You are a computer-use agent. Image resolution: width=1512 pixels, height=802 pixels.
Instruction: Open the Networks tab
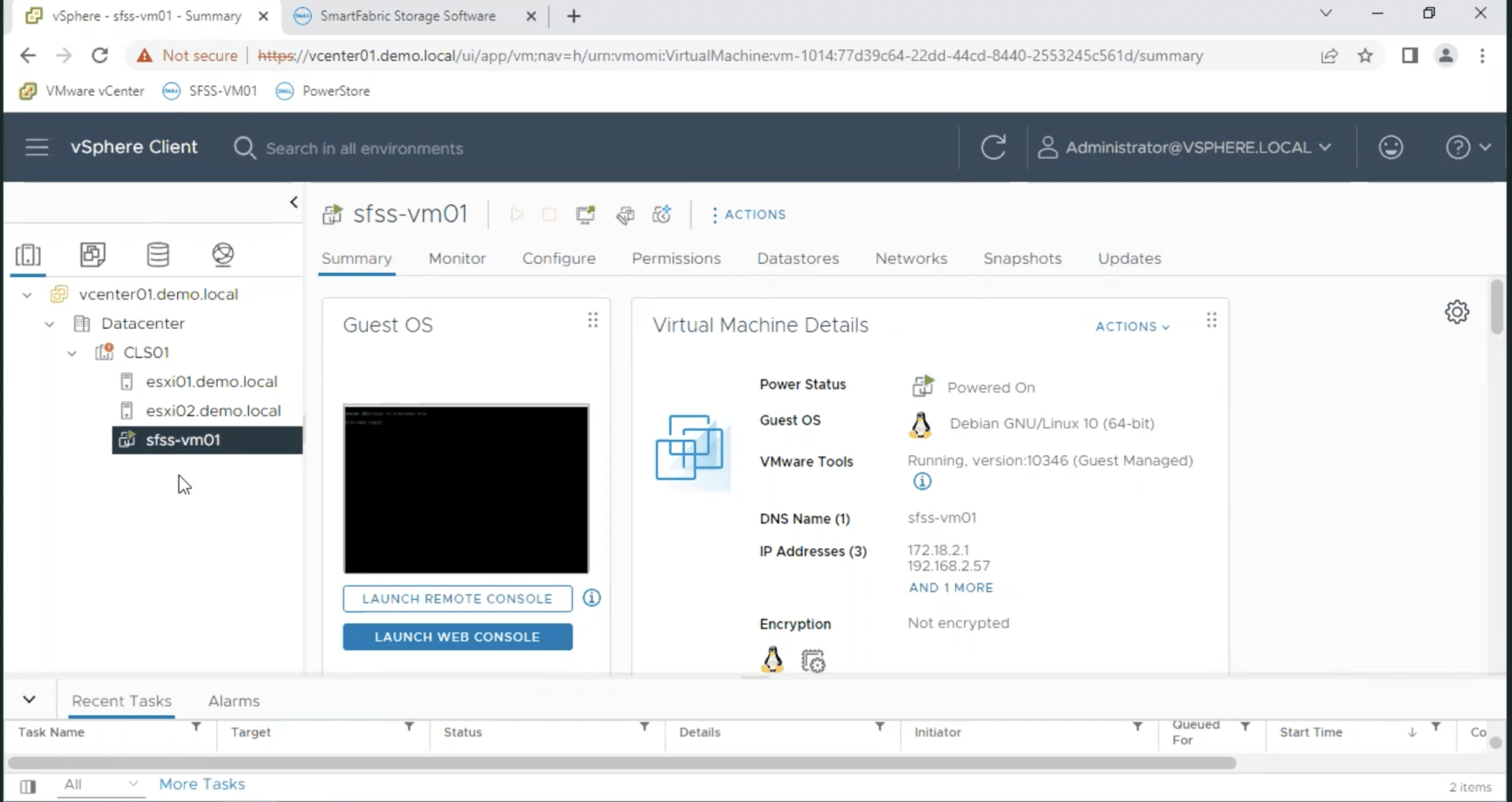pyautogui.click(x=911, y=258)
